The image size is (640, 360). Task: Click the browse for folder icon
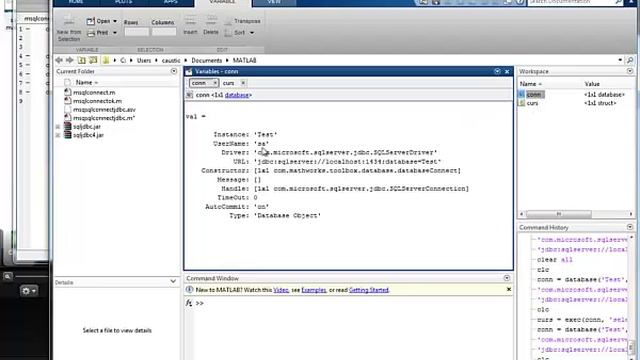[93, 60]
